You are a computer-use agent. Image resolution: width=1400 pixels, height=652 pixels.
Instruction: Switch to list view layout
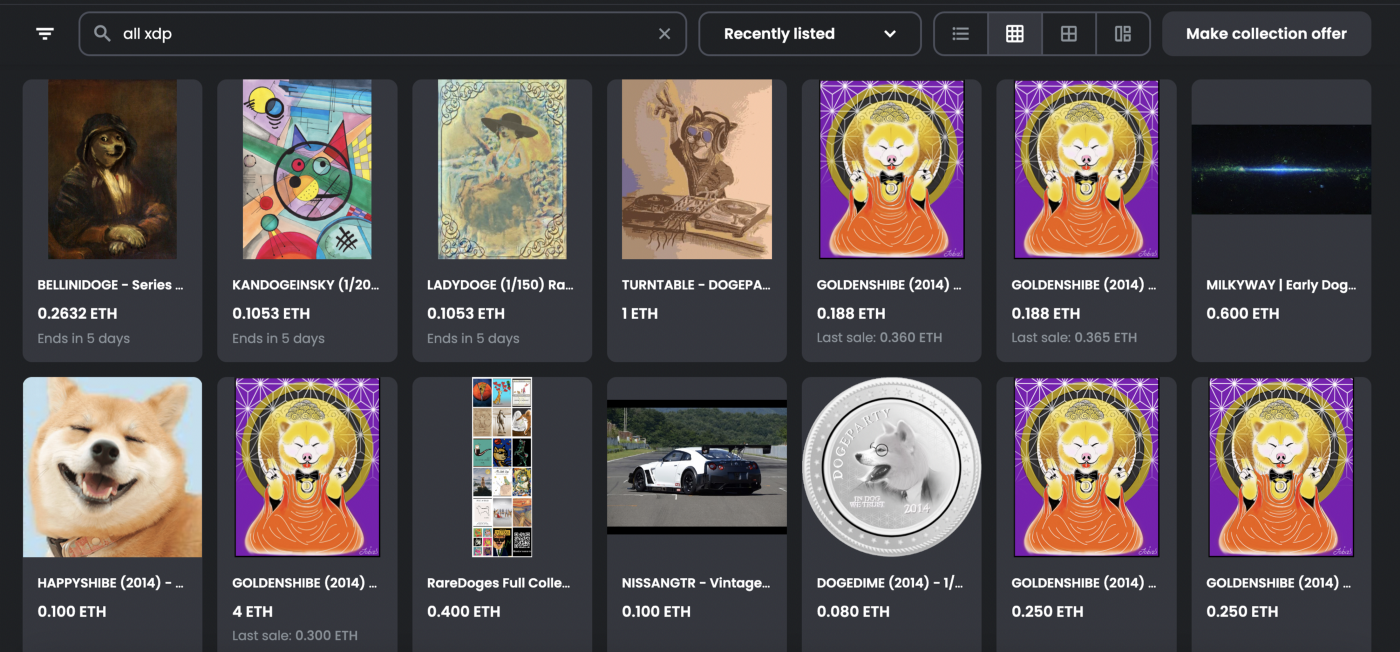pos(961,34)
